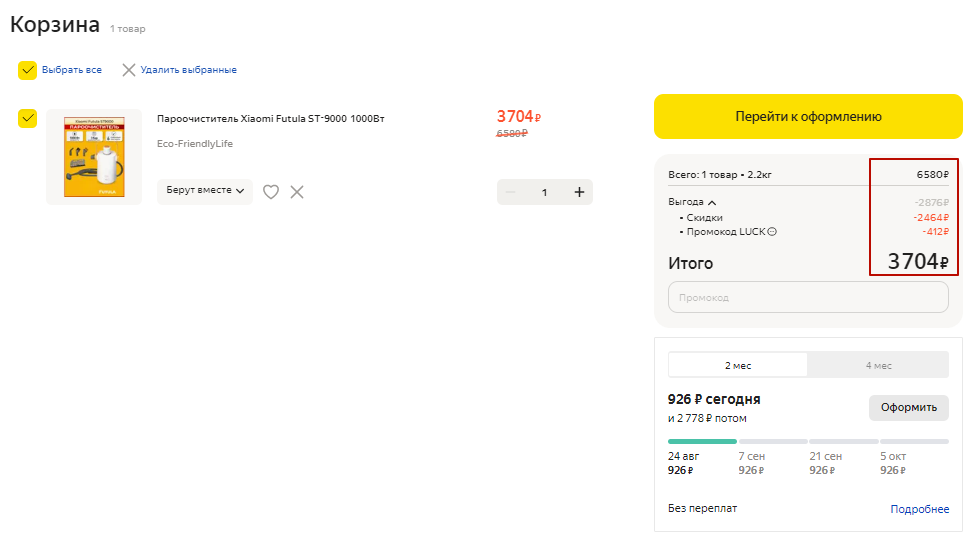Remove the Xiaomi Futula item with the X icon
This screenshot has height=551, width=979.
(297, 192)
